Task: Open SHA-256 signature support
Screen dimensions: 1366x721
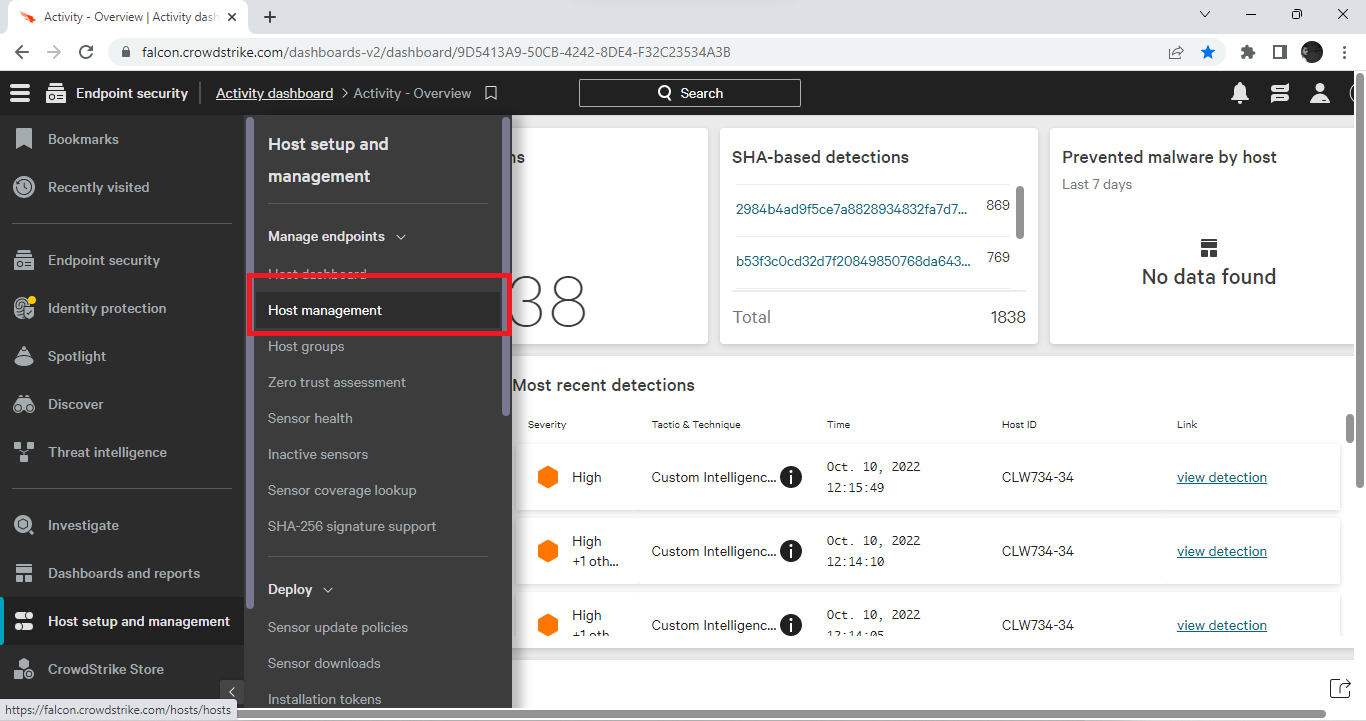Action: [x=352, y=526]
